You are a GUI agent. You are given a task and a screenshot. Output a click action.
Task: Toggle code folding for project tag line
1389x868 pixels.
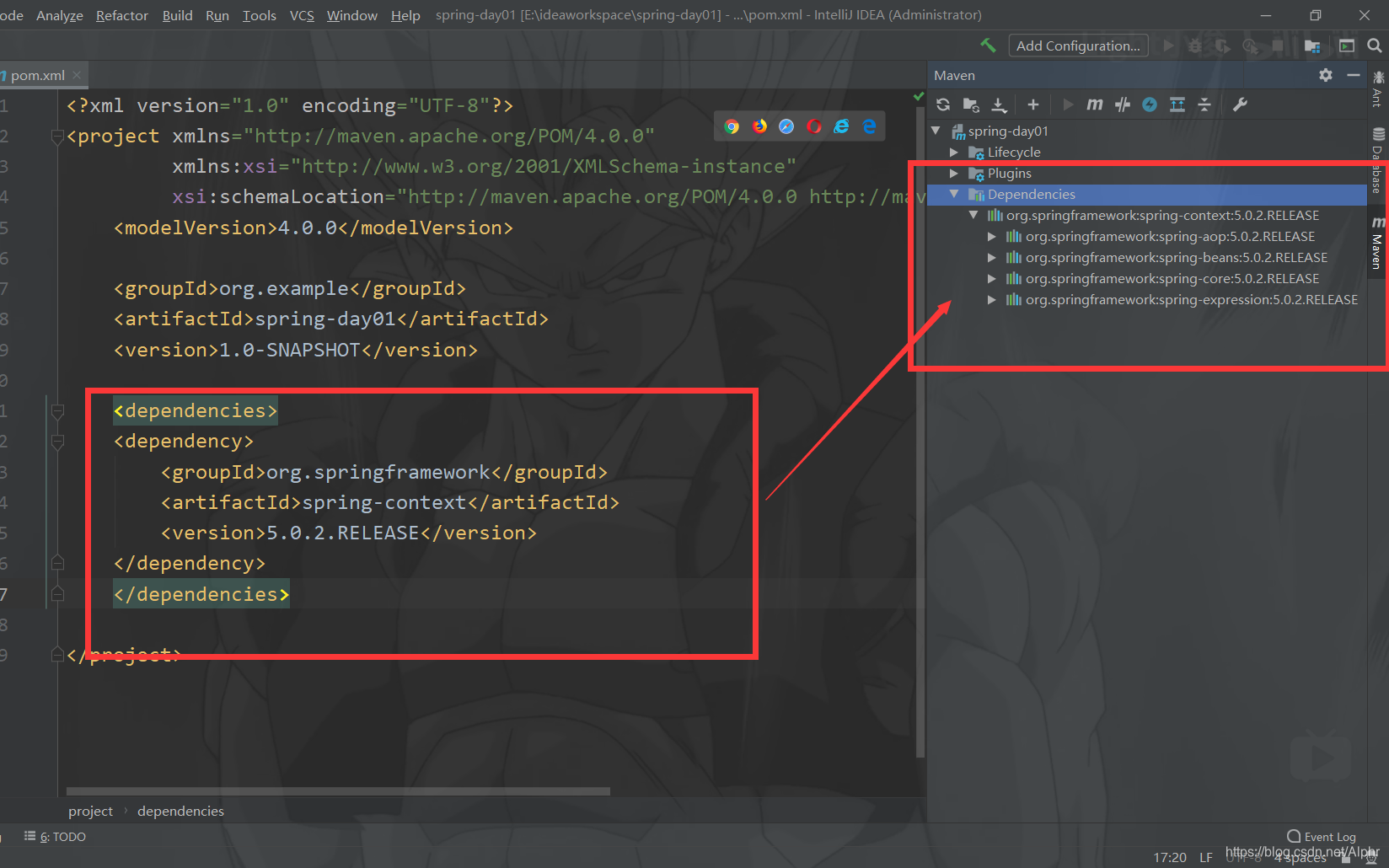pyautogui.click(x=57, y=137)
